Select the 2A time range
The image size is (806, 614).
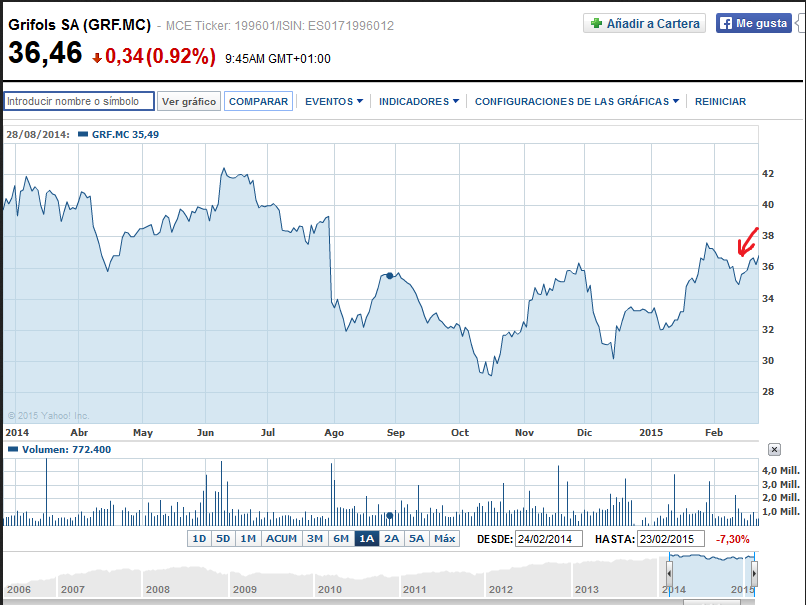pos(392,538)
